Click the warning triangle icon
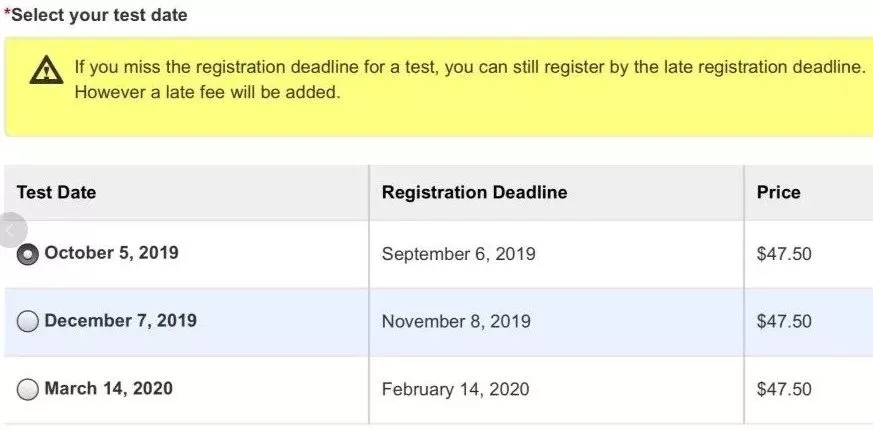This screenshot has height=430, width=873. [46, 70]
